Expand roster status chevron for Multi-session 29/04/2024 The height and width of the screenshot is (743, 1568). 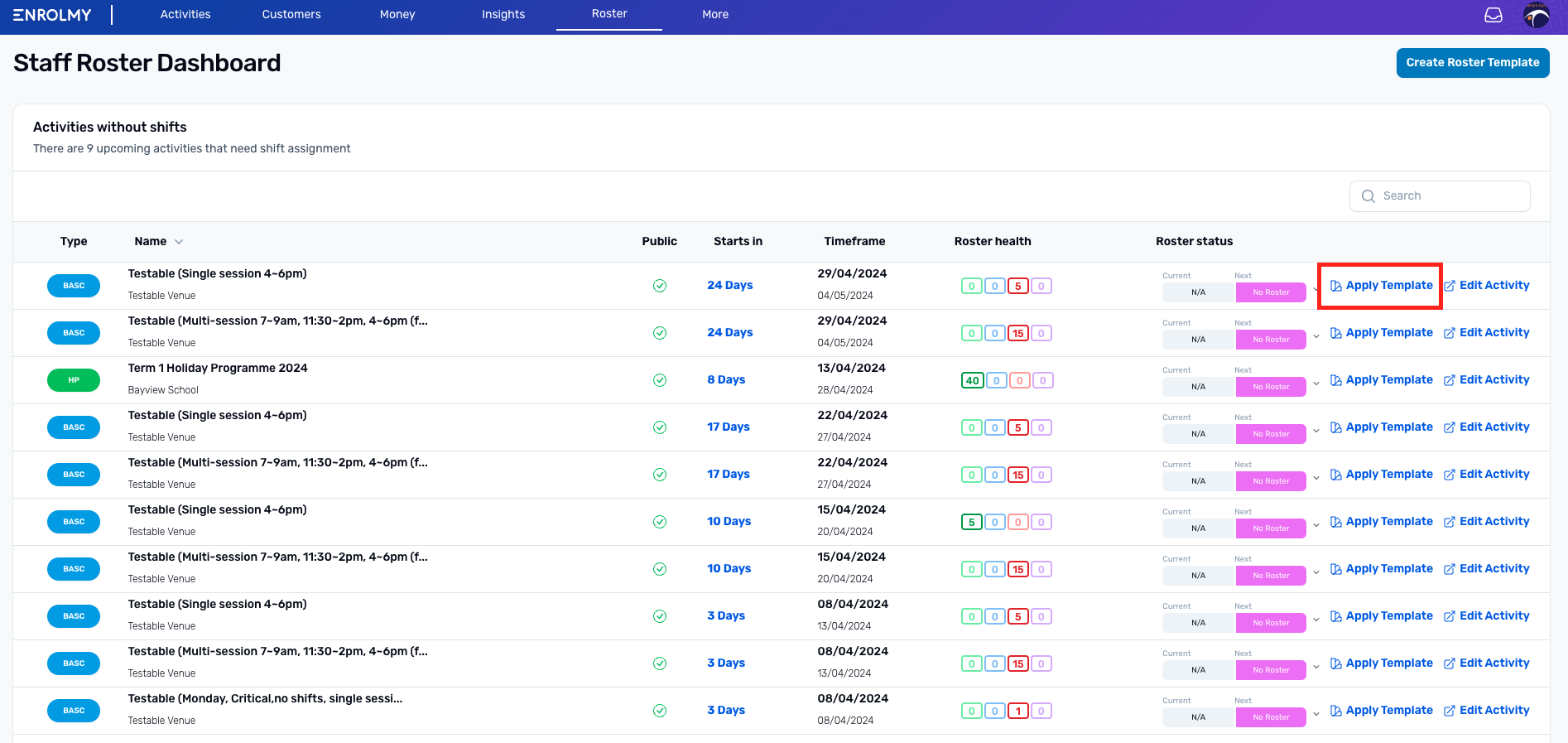[x=1316, y=336]
